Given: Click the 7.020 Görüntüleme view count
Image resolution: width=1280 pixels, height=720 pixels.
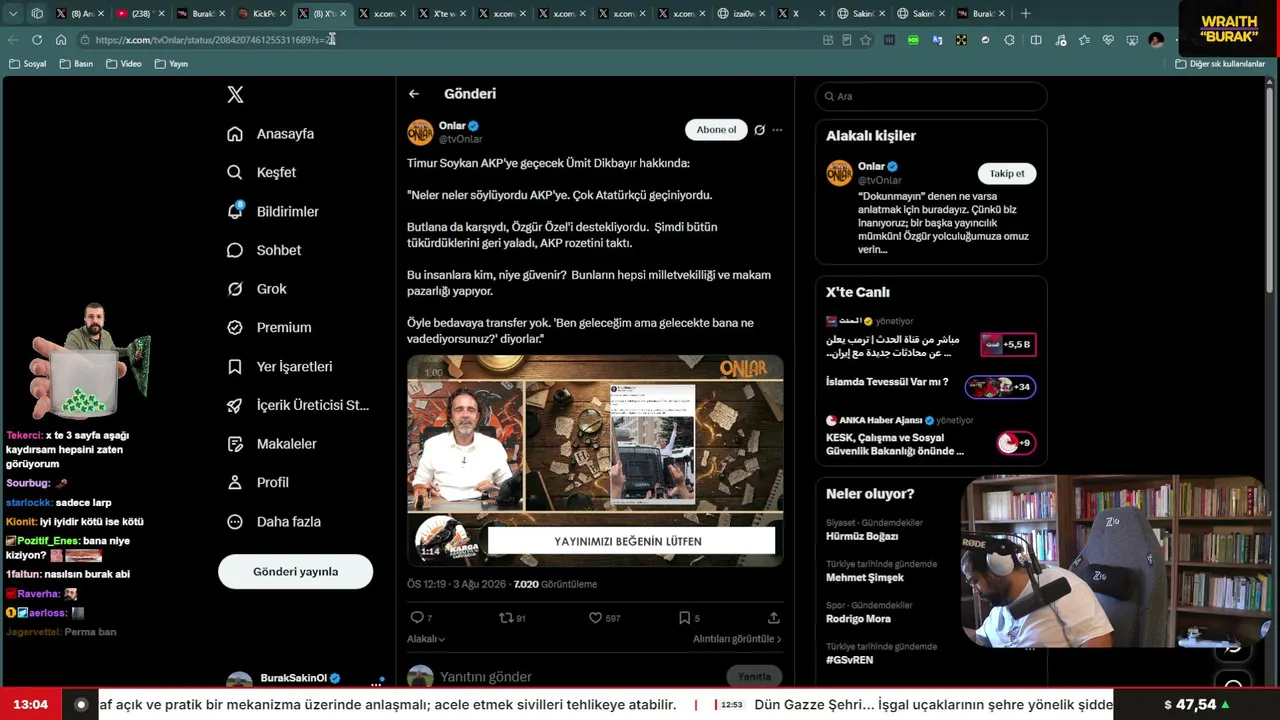Looking at the screenshot, I should [x=555, y=584].
